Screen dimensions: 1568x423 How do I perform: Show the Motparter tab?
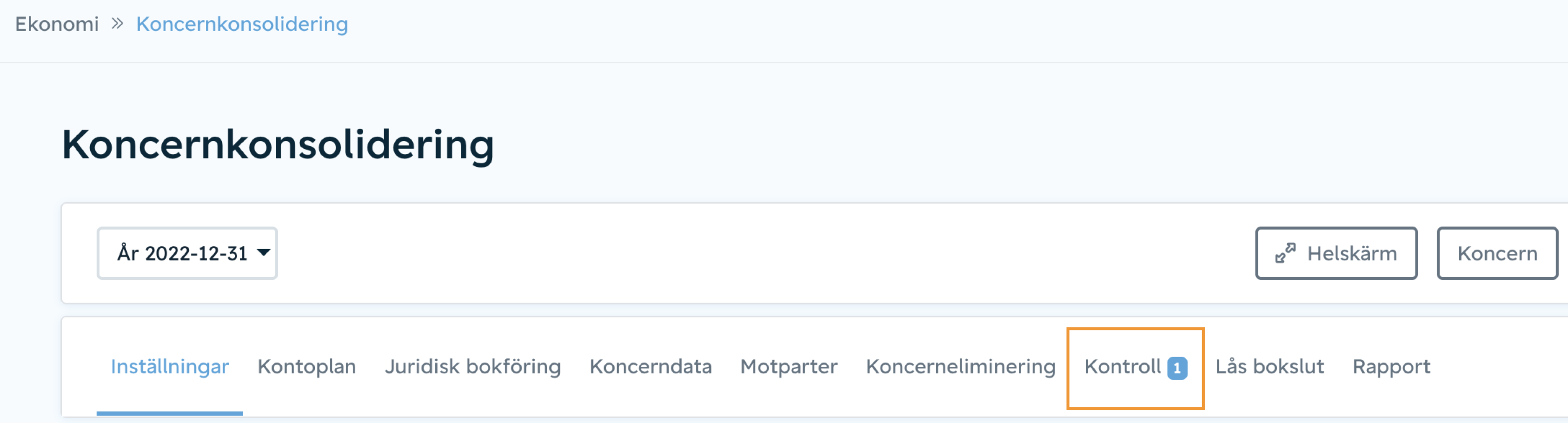click(x=789, y=367)
